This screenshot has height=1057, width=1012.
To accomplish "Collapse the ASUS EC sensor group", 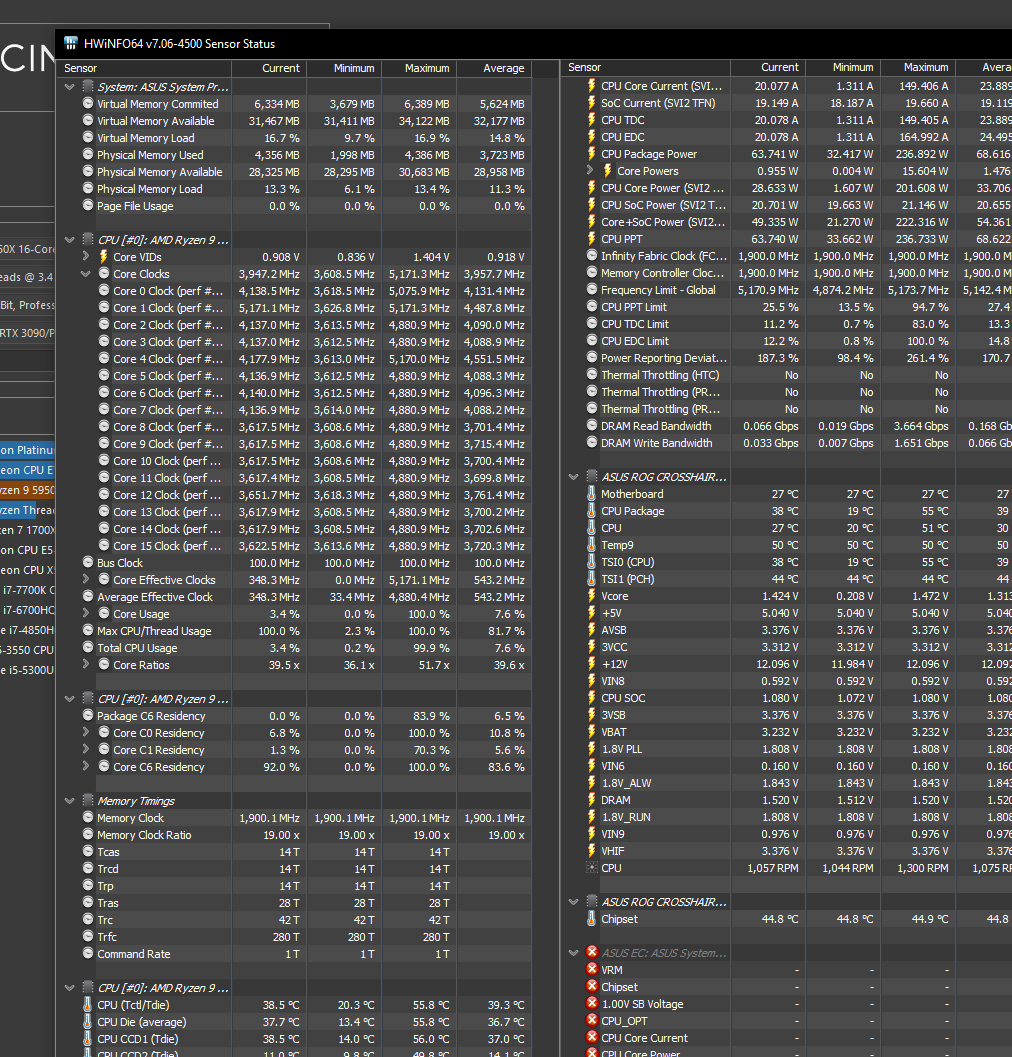I will 574,953.
